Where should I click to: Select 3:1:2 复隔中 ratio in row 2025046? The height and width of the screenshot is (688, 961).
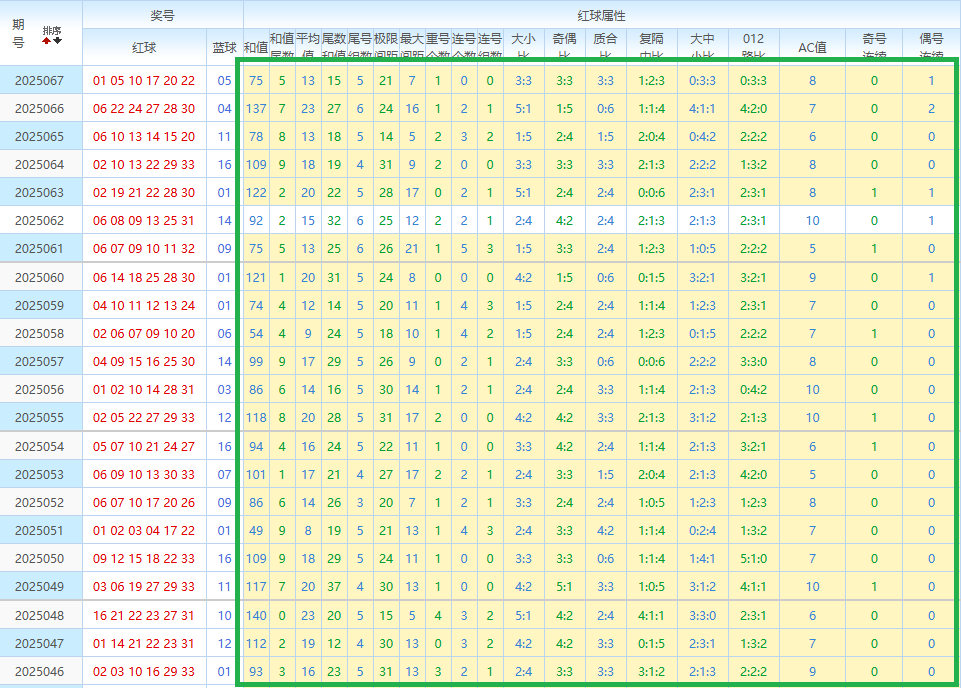click(x=651, y=671)
